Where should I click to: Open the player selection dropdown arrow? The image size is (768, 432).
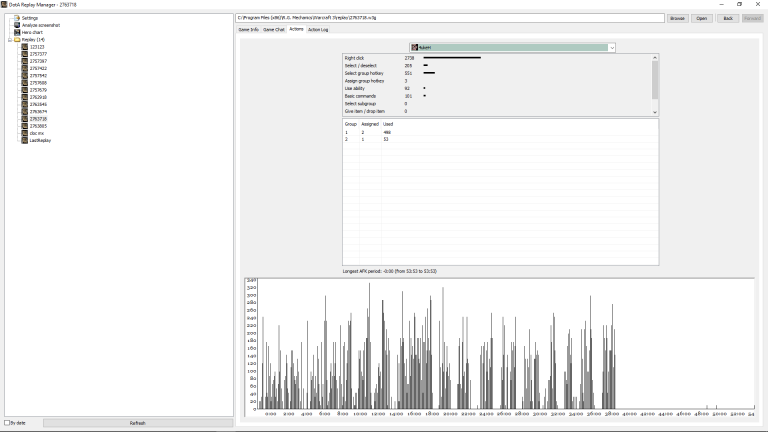coord(612,48)
